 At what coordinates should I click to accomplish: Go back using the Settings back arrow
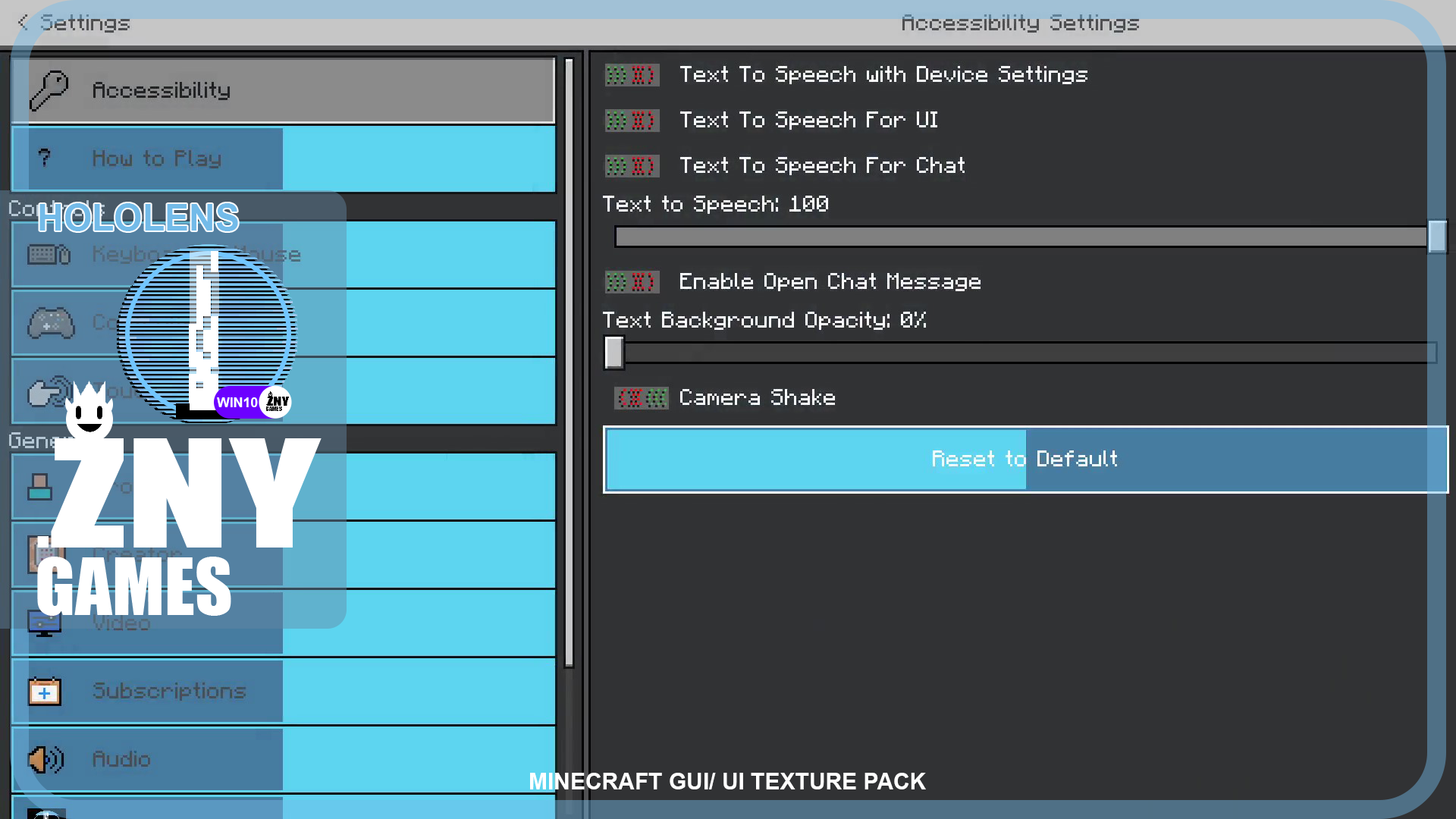click(23, 23)
